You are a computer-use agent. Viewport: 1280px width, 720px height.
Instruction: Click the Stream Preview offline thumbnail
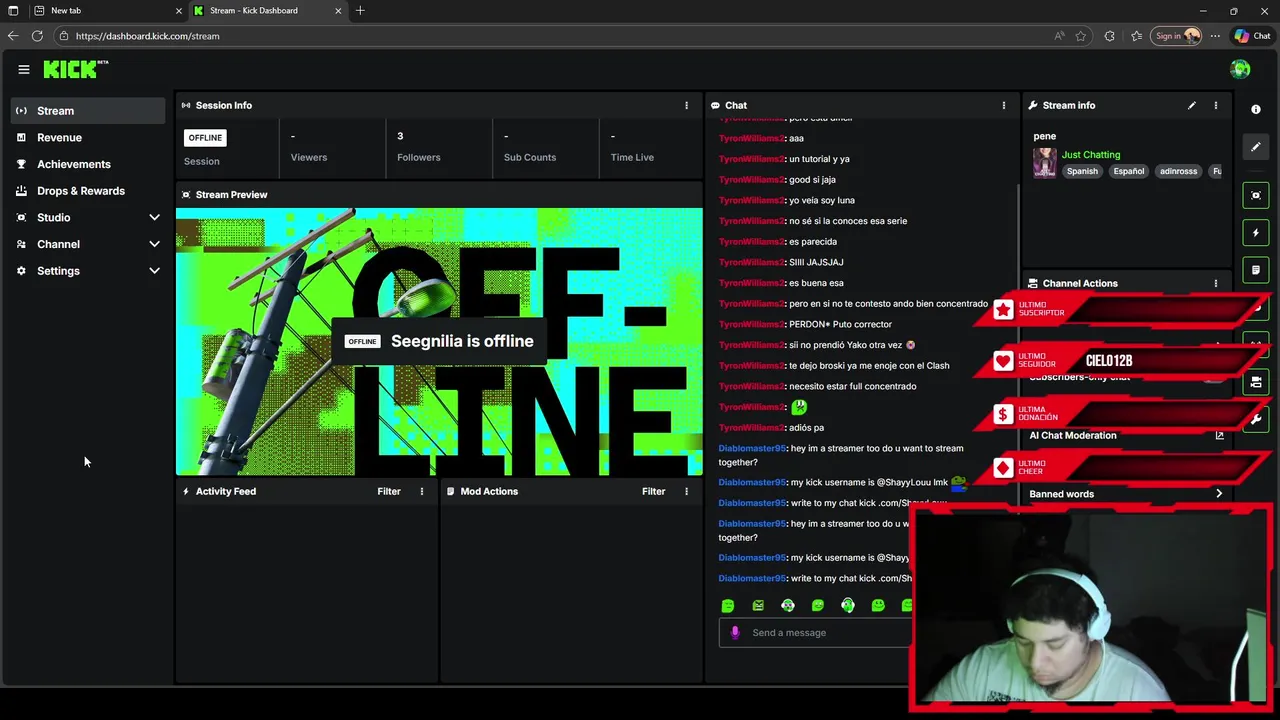tap(439, 341)
